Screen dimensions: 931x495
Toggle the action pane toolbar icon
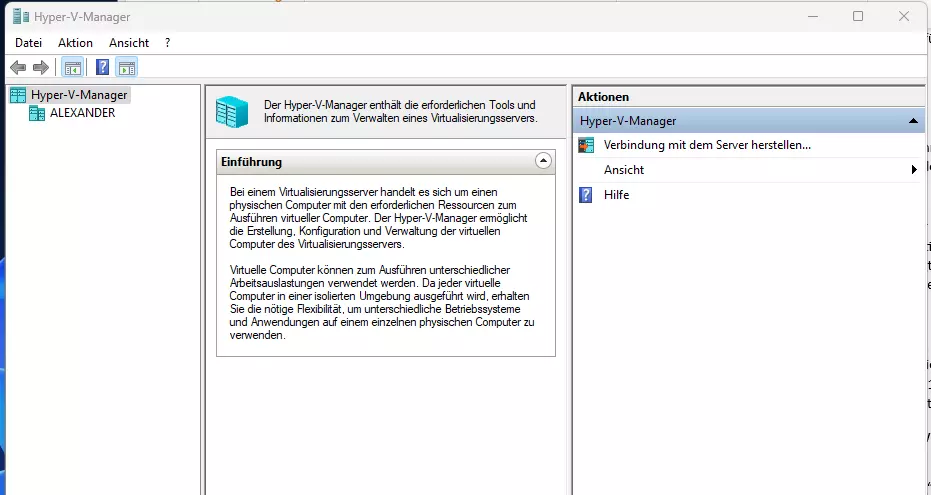[x=126, y=67]
